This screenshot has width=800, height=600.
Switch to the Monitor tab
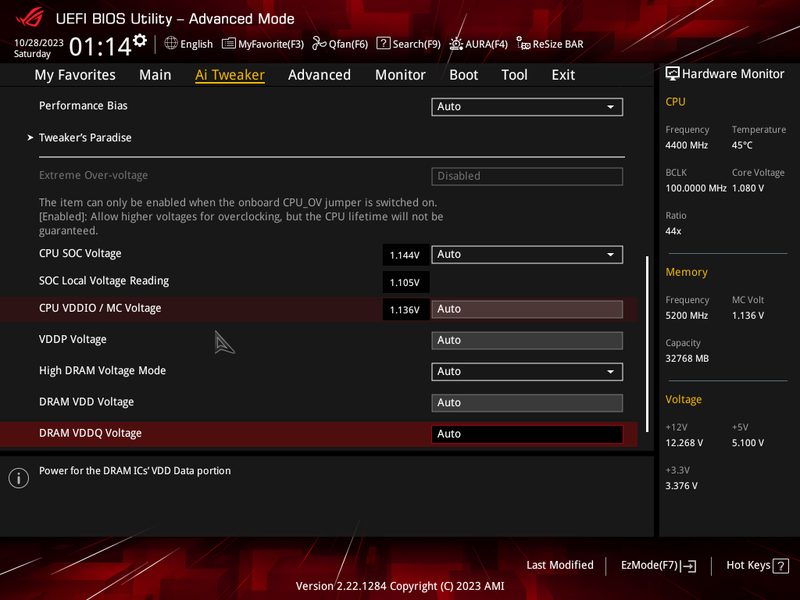coord(400,75)
